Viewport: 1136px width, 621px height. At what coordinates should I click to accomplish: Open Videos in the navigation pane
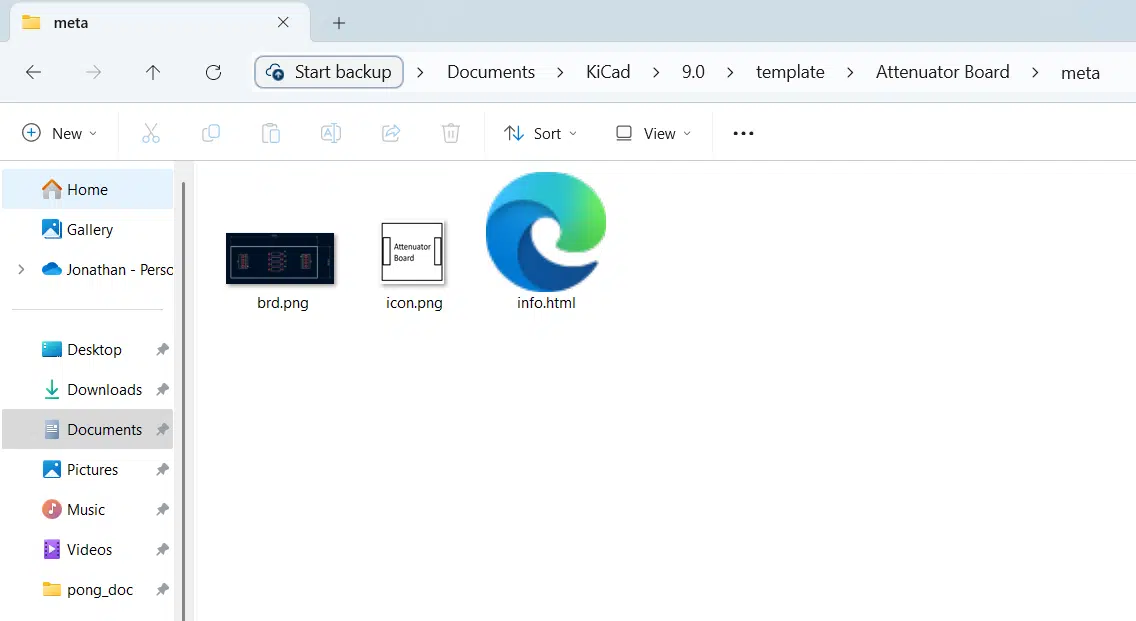click(88, 549)
